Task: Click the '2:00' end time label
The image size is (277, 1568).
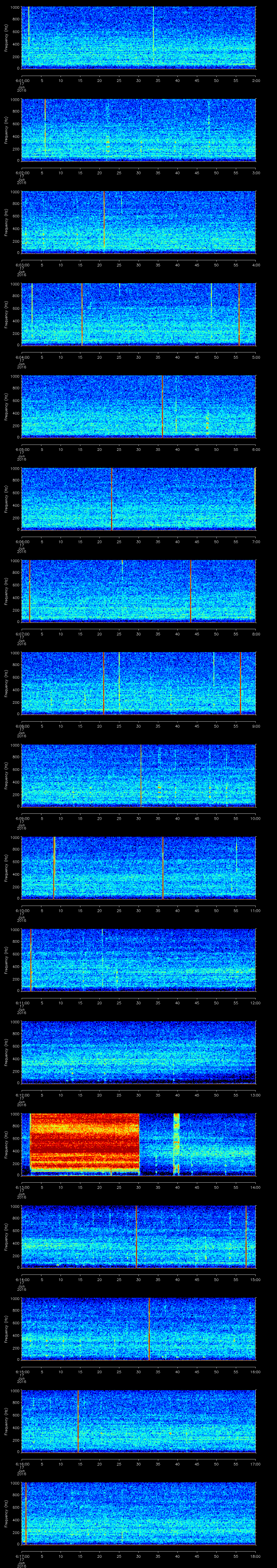Action: coord(256,80)
